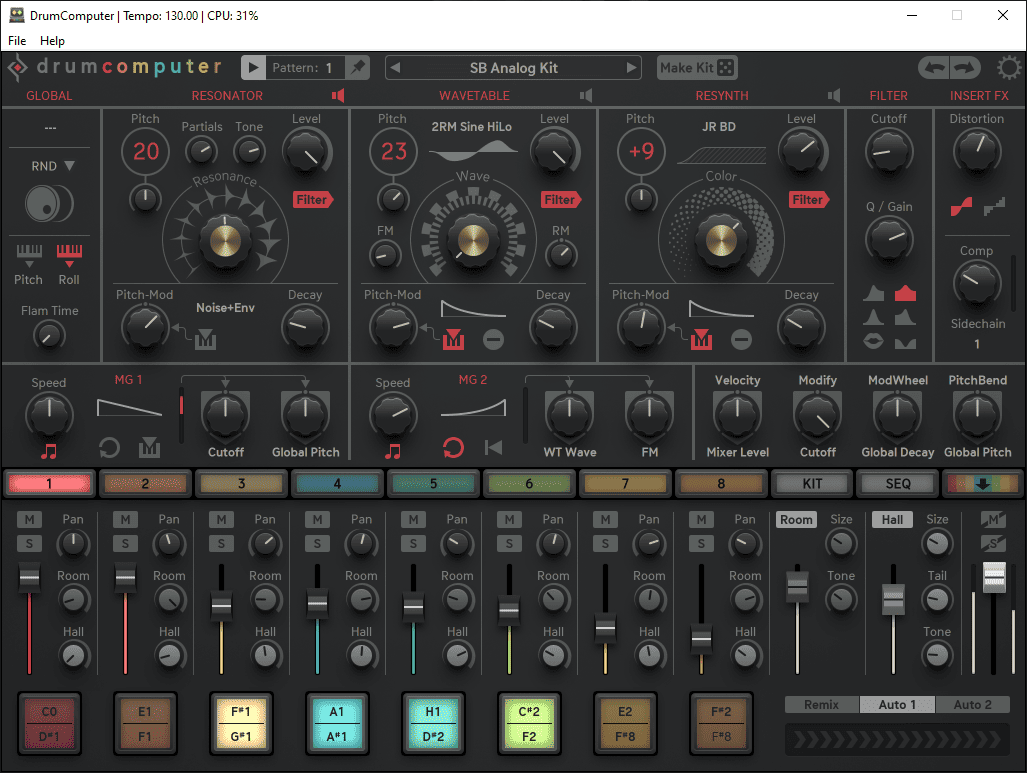Select red highlighted filter shape icon
1027x773 pixels.
[905, 293]
